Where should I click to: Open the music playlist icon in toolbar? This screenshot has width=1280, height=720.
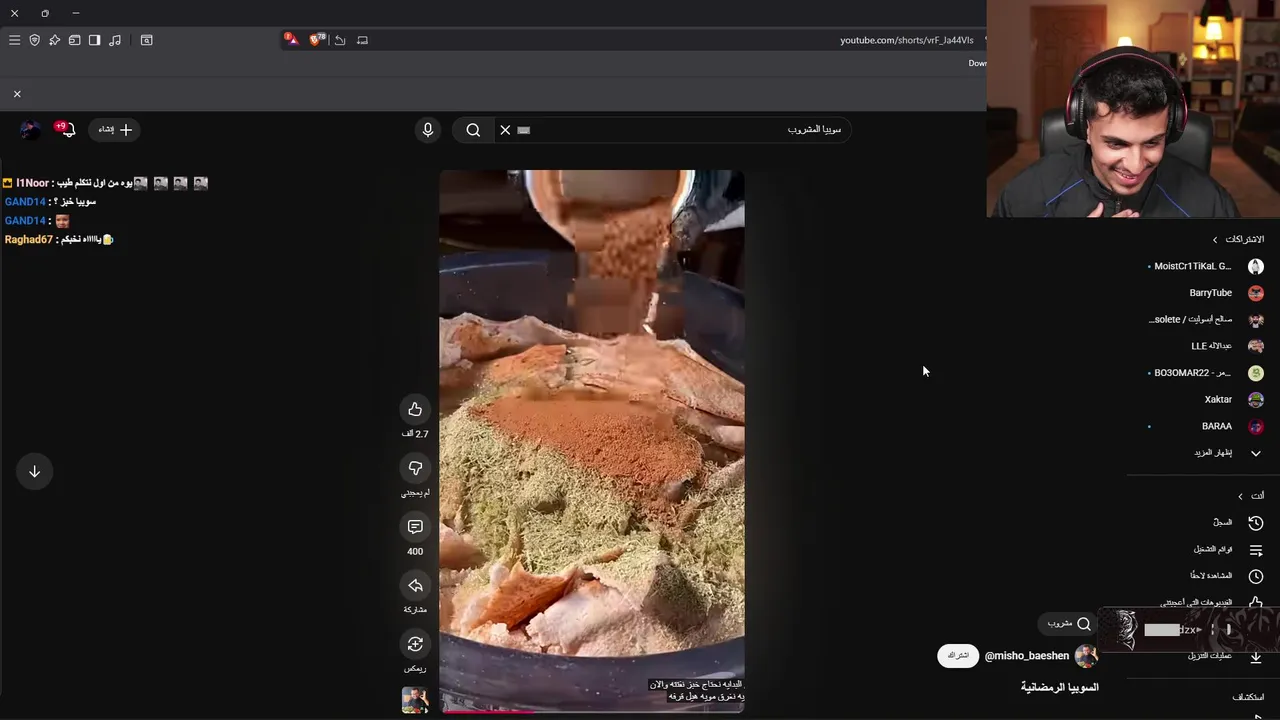(x=115, y=40)
